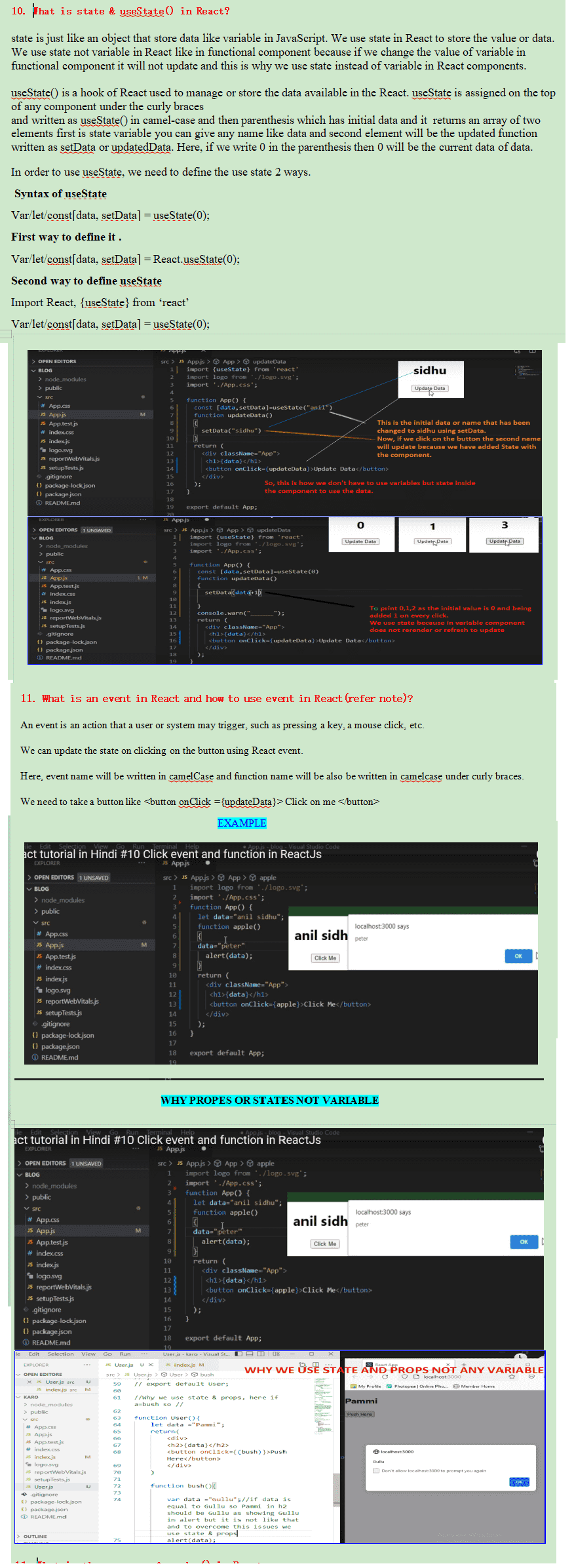The height and width of the screenshot is (1568, 574).
Task: Click OK in the Gullu alert dialog
Action: click(x=519, y=1481)
